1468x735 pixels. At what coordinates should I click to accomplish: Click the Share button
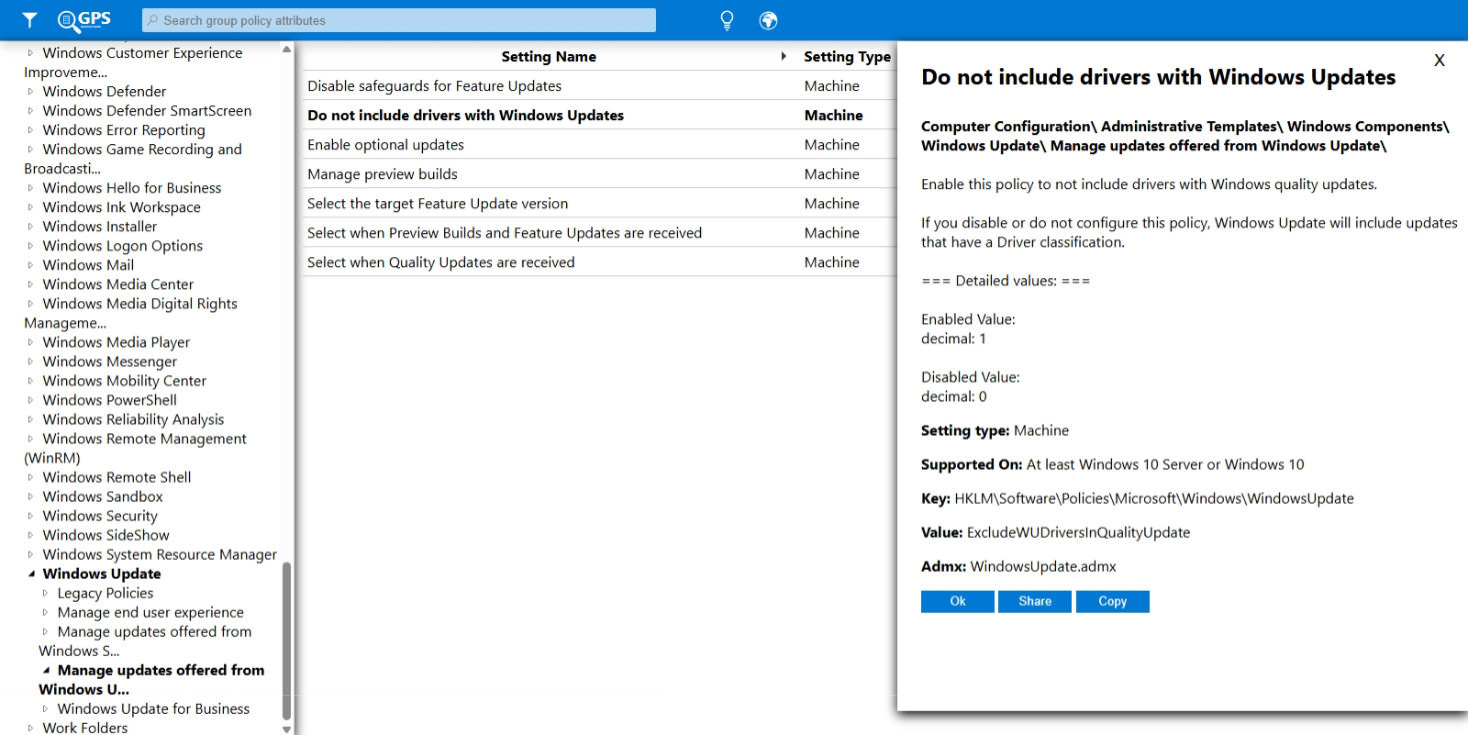(x=1035, y=601)
